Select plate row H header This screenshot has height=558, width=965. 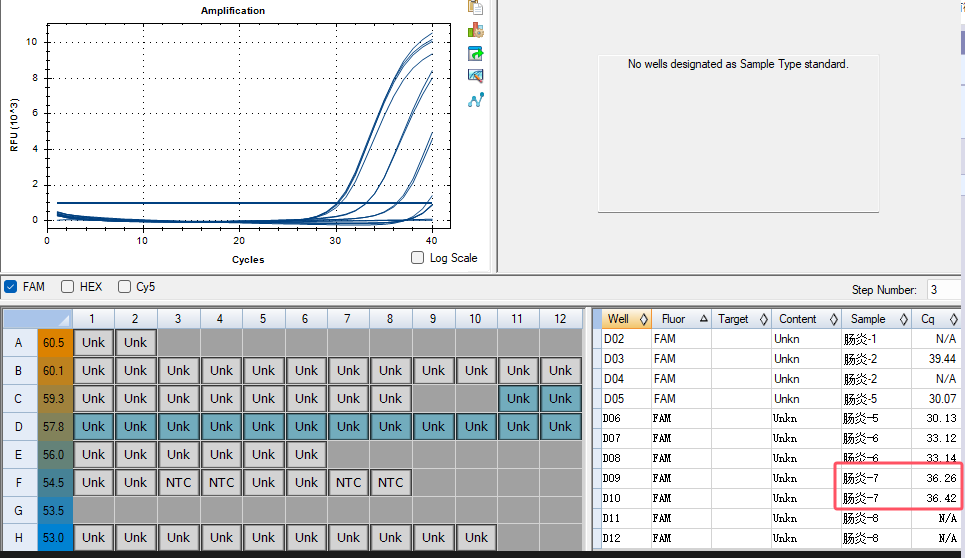pyautogui.click(x=19, y=538)
